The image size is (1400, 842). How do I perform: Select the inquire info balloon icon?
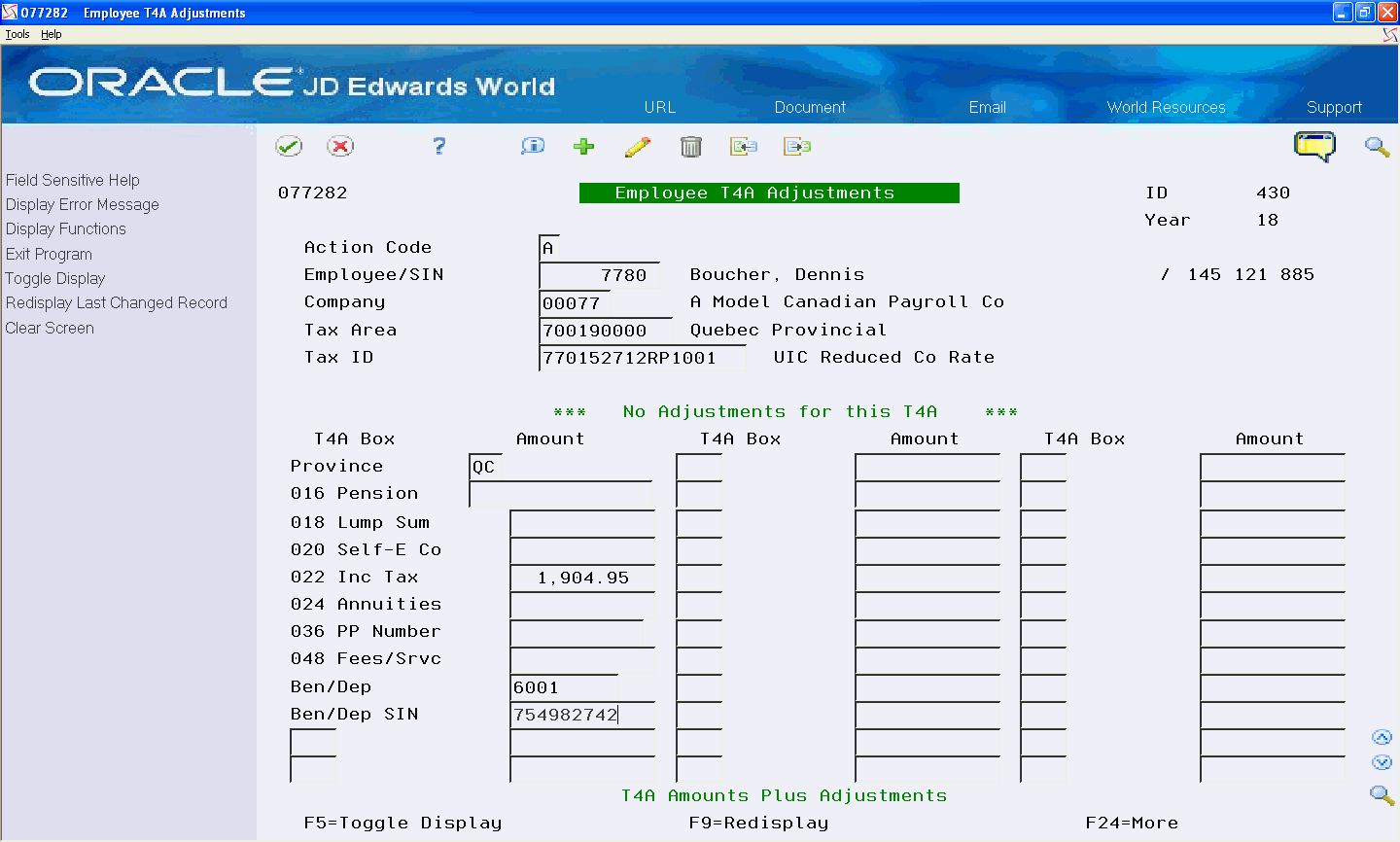click(x=532, y=146)
